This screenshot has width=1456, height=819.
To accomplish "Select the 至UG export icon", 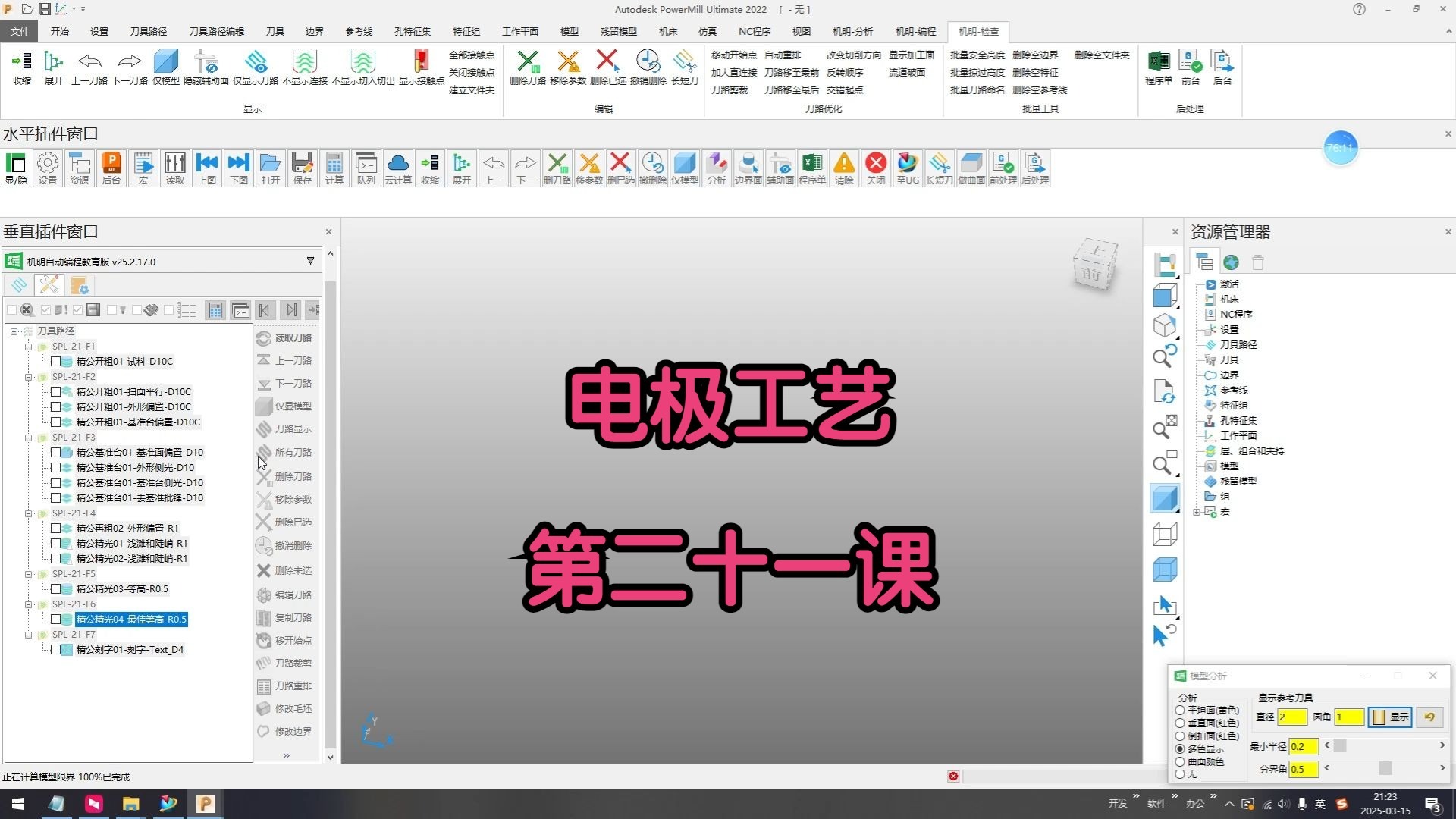I will [907, 168].
